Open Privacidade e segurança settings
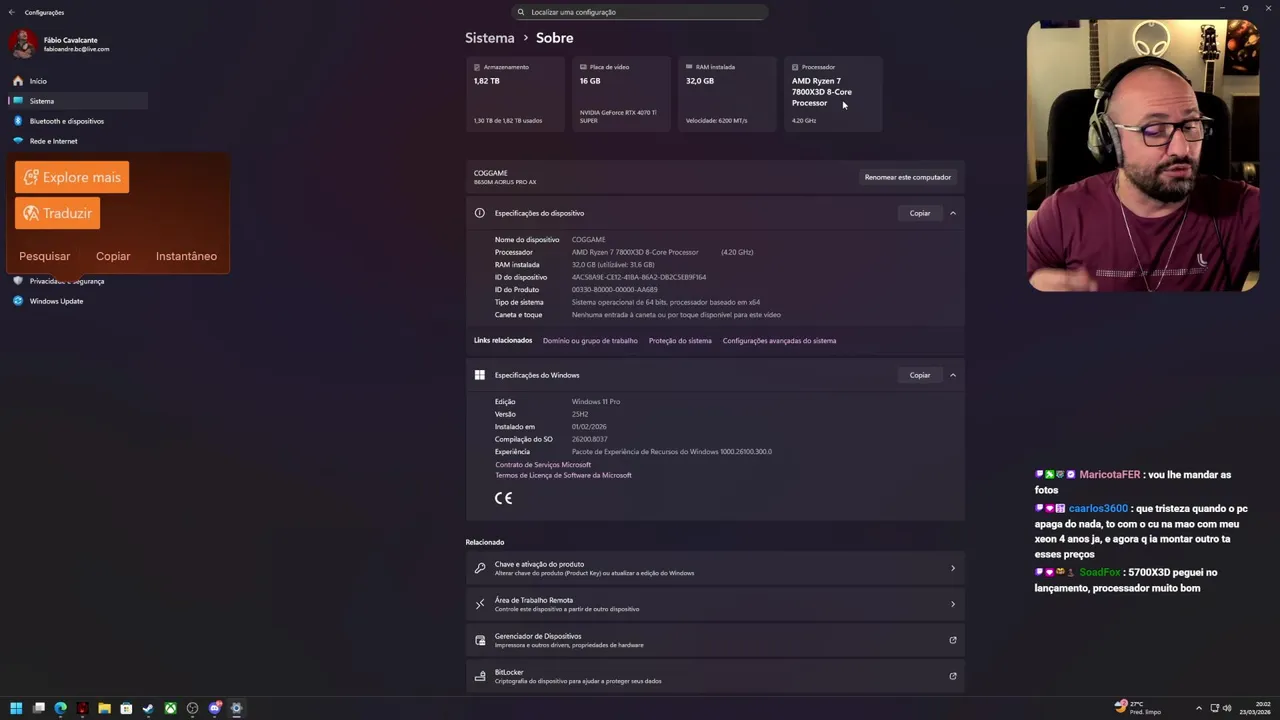The height and width of the screenshot is (720, 1280). tap(66, 281)
